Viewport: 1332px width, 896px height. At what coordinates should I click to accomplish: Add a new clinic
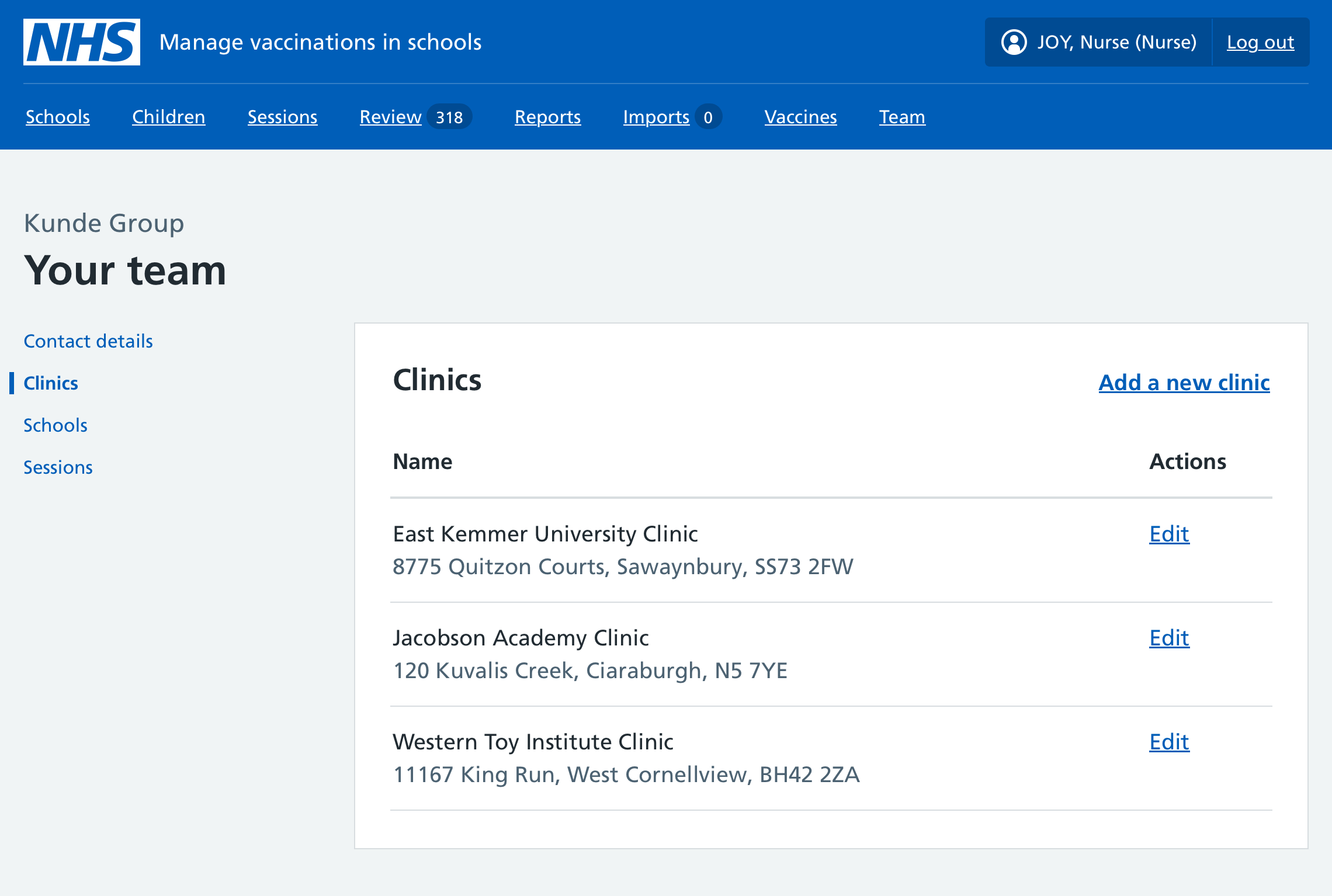(x=1184, y=383)
